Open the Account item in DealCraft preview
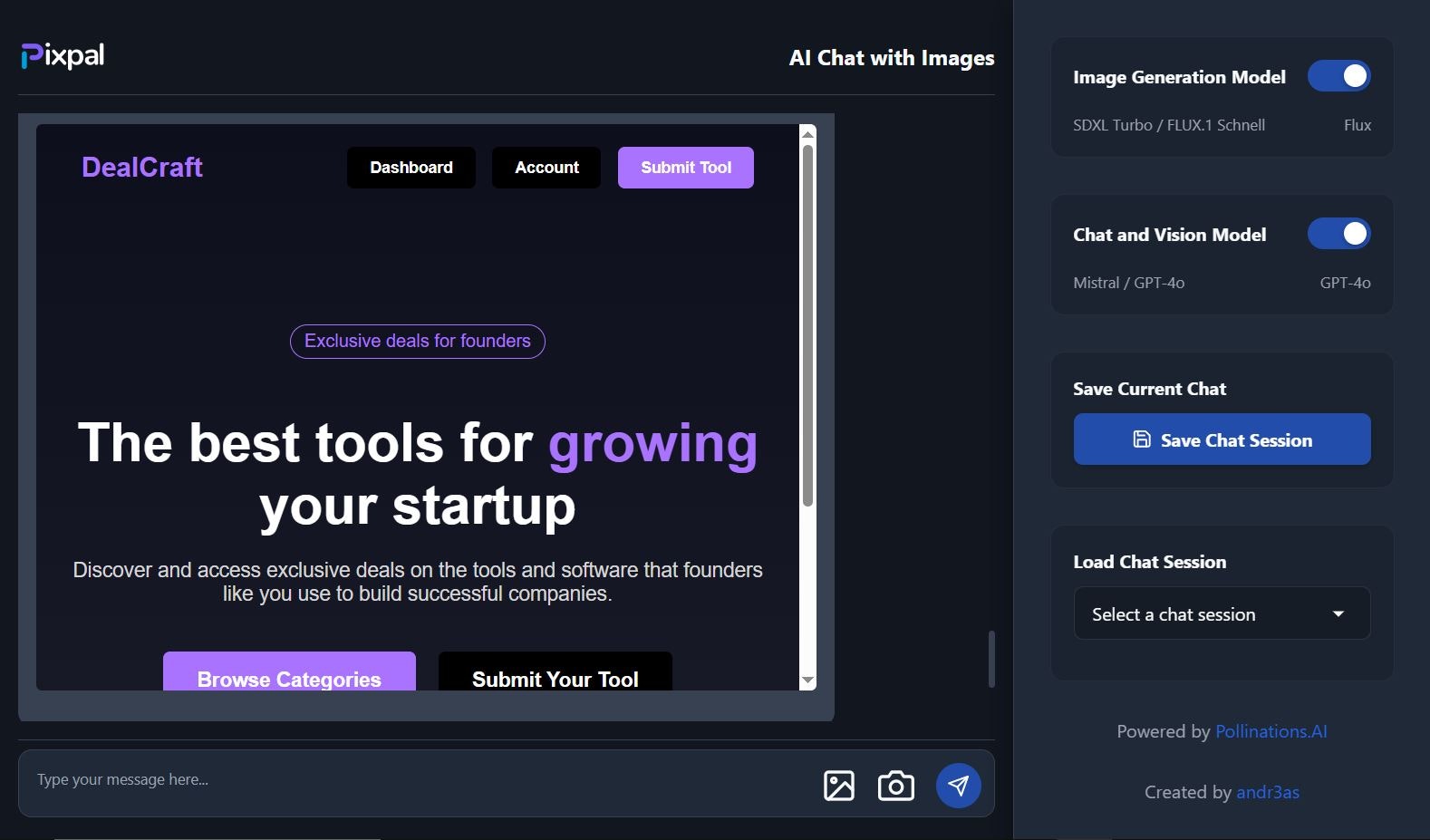 click(546, 168)
